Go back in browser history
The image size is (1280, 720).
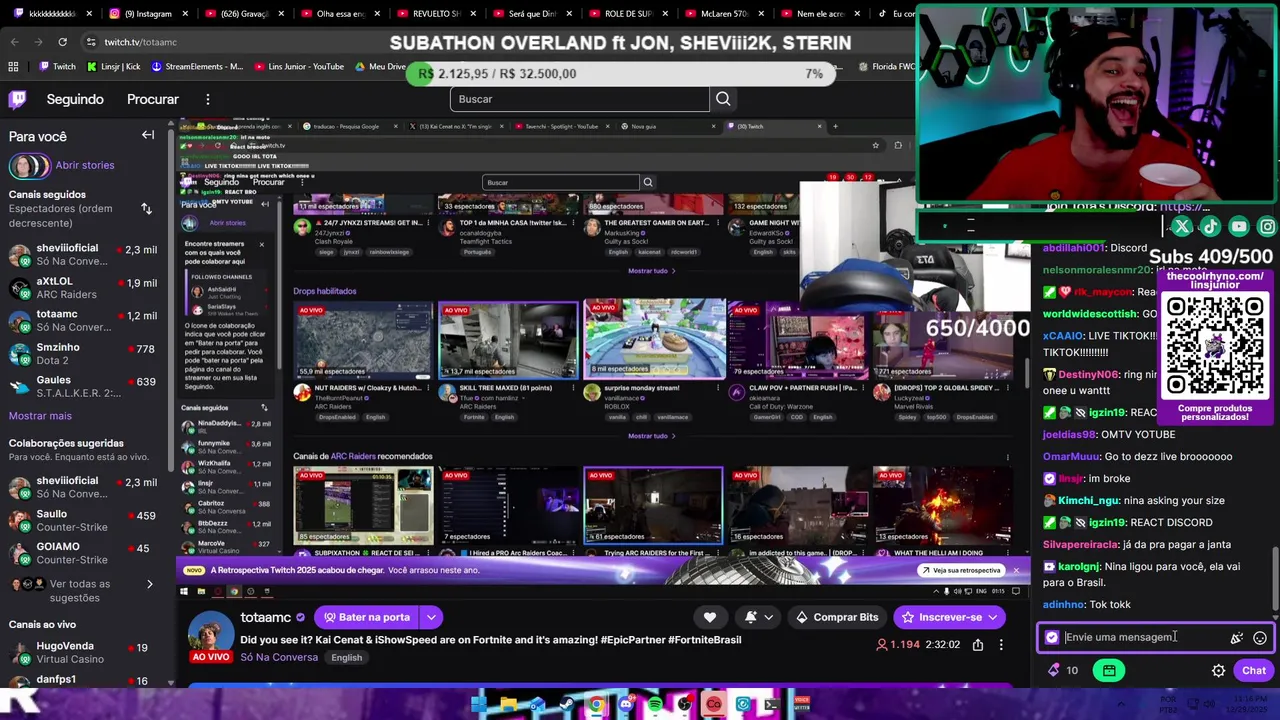tap(14, 42)
